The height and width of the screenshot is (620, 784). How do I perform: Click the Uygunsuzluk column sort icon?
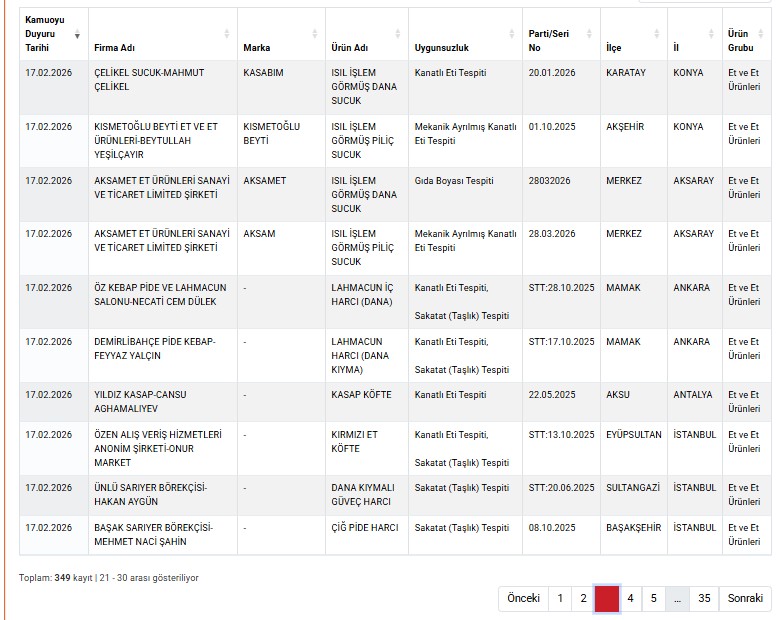tap(514, 34)
